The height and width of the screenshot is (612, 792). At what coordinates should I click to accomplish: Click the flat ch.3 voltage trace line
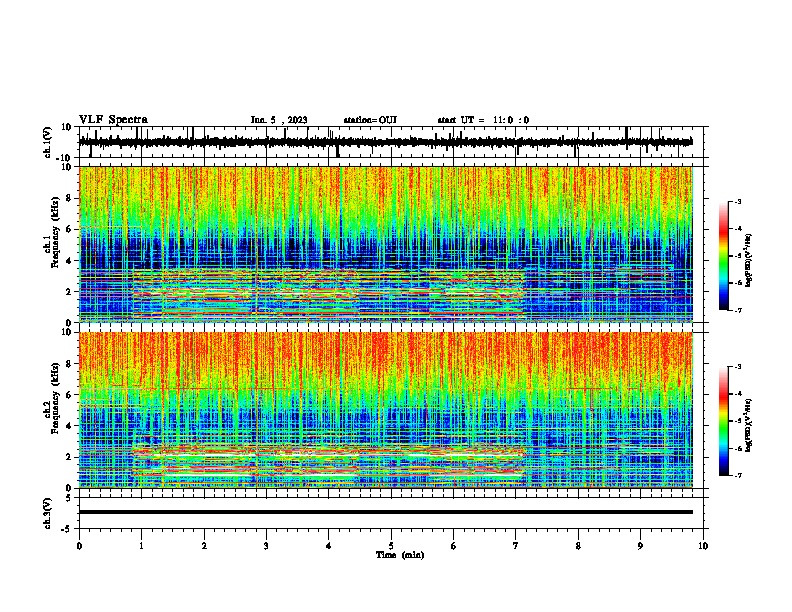[x=386, y=512]
